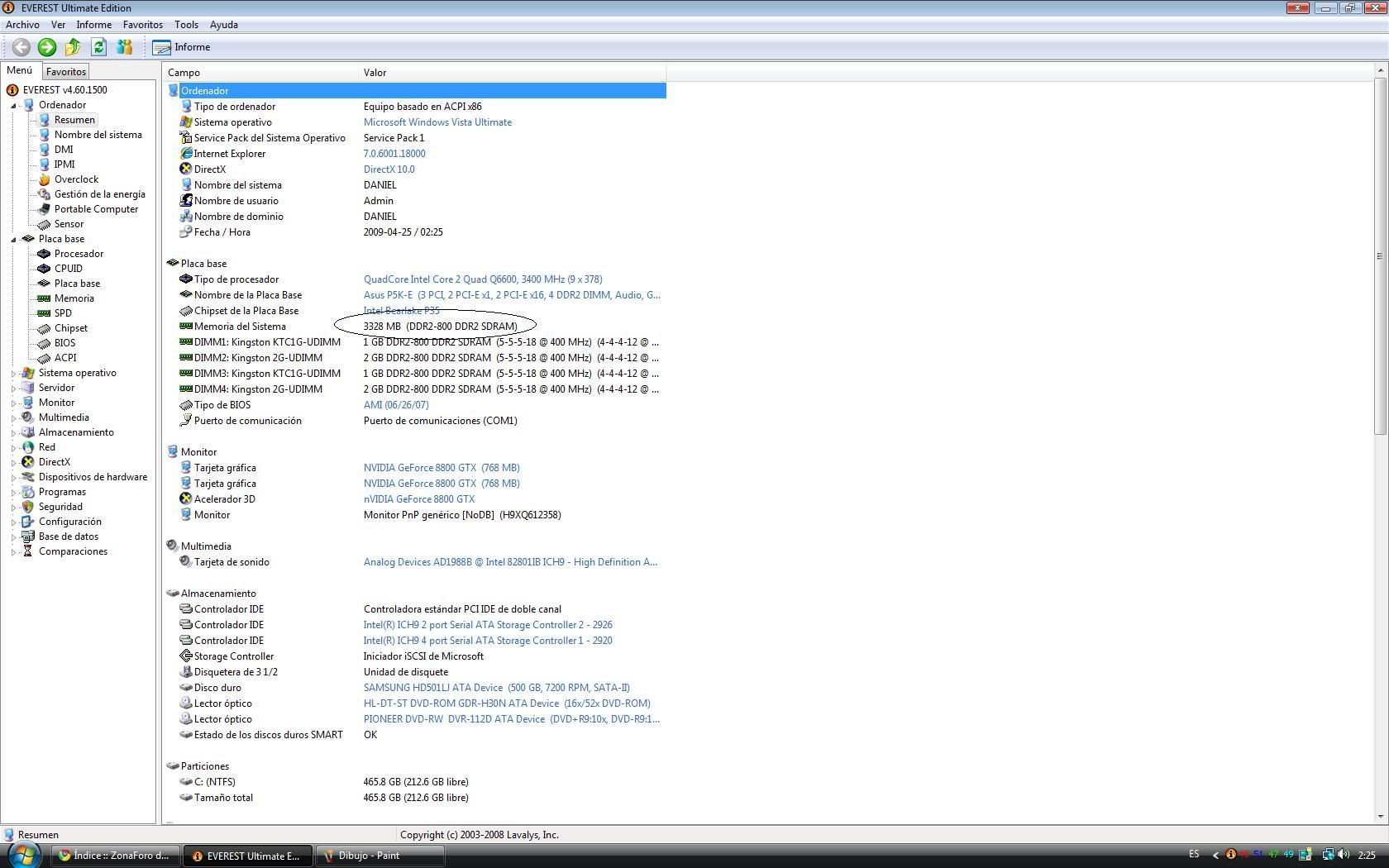Click the Chipset icon in tree
1389x868 pixels.
pos(45,328)
